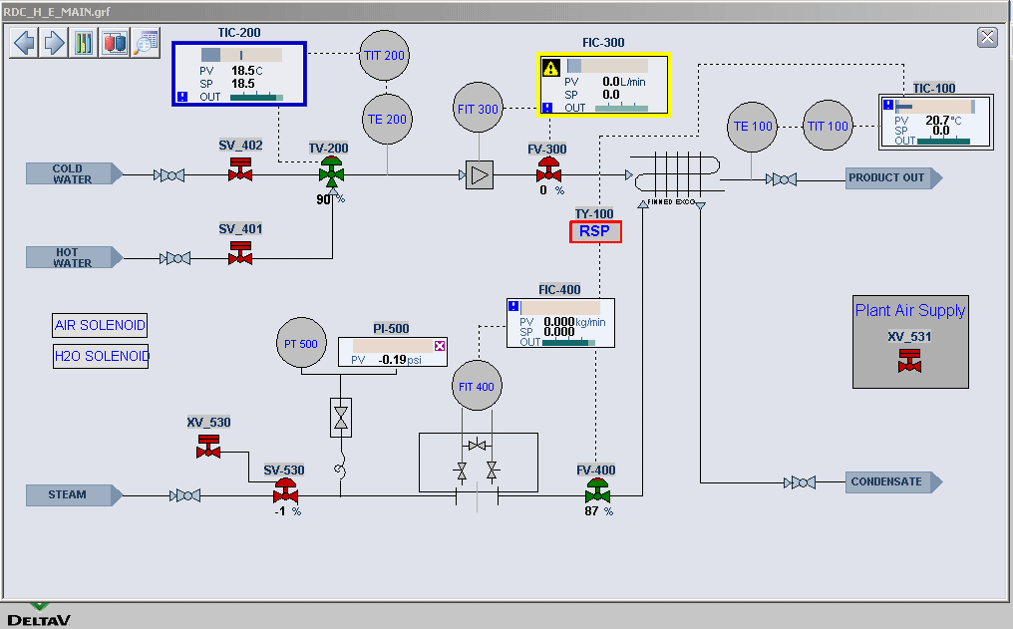Click the pump symbol after TE 200
1013x629 pixels.
point(480,176)
